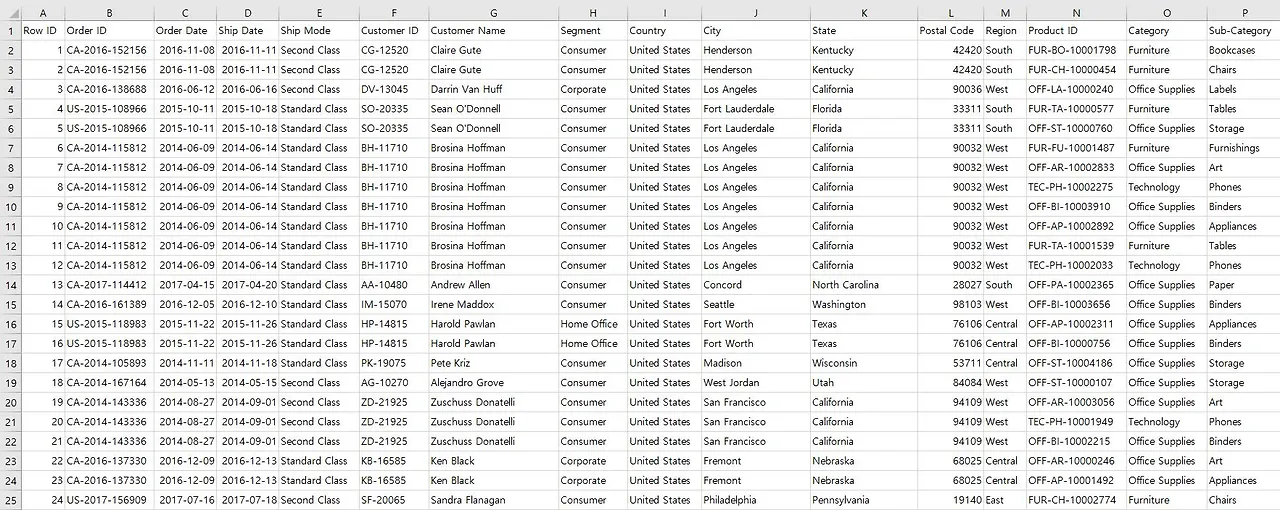Select the cell Sandra Flanagan

coord(493,500)
